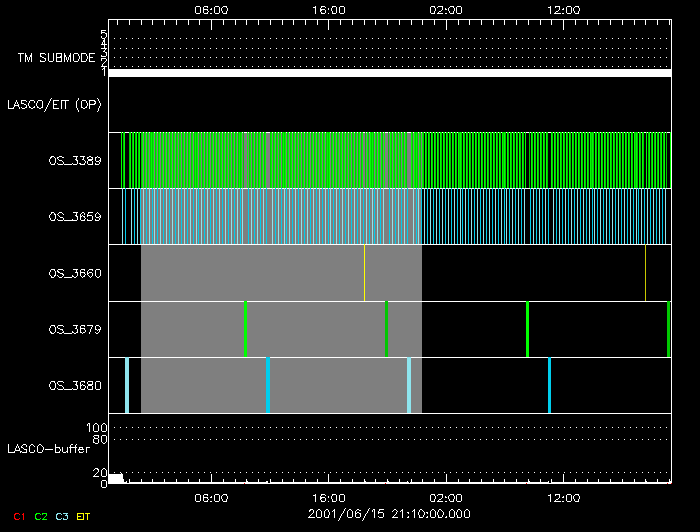Click first cyan marker in OS_3680 row
The image size is (700, 532).
127,385
